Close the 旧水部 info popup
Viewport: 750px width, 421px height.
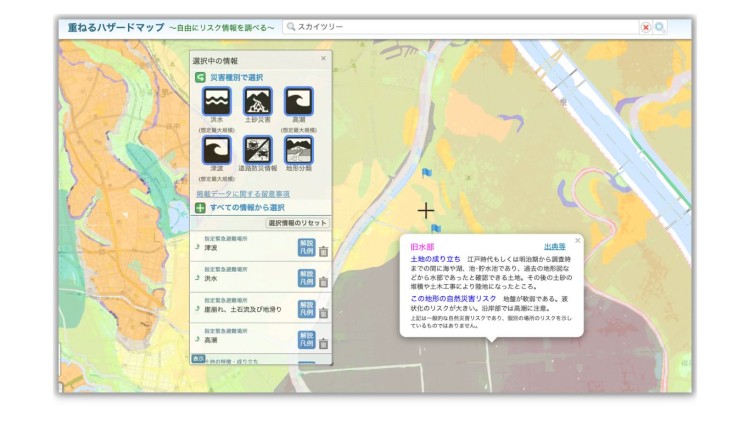click(x=577, y=240)
